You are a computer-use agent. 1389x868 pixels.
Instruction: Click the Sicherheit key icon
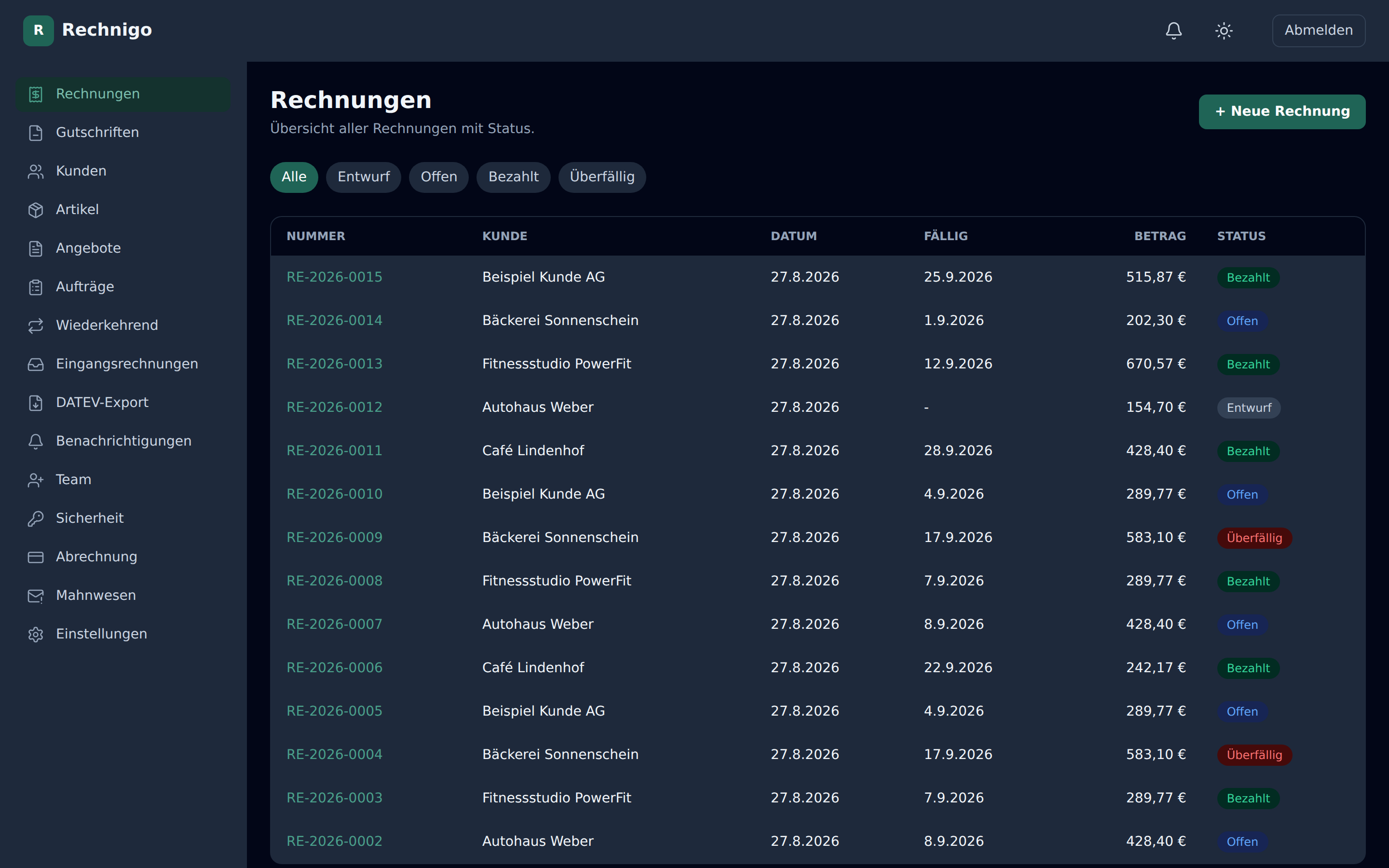[x=36, y=518]
